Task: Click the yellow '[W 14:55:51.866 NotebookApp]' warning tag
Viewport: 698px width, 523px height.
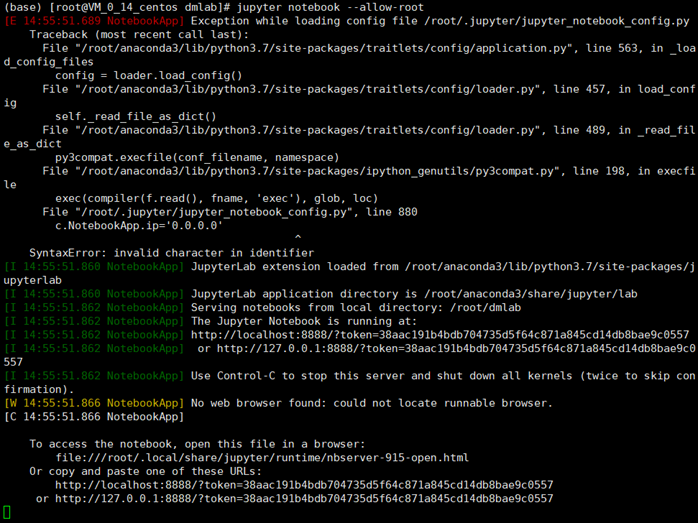Action: 94,403
